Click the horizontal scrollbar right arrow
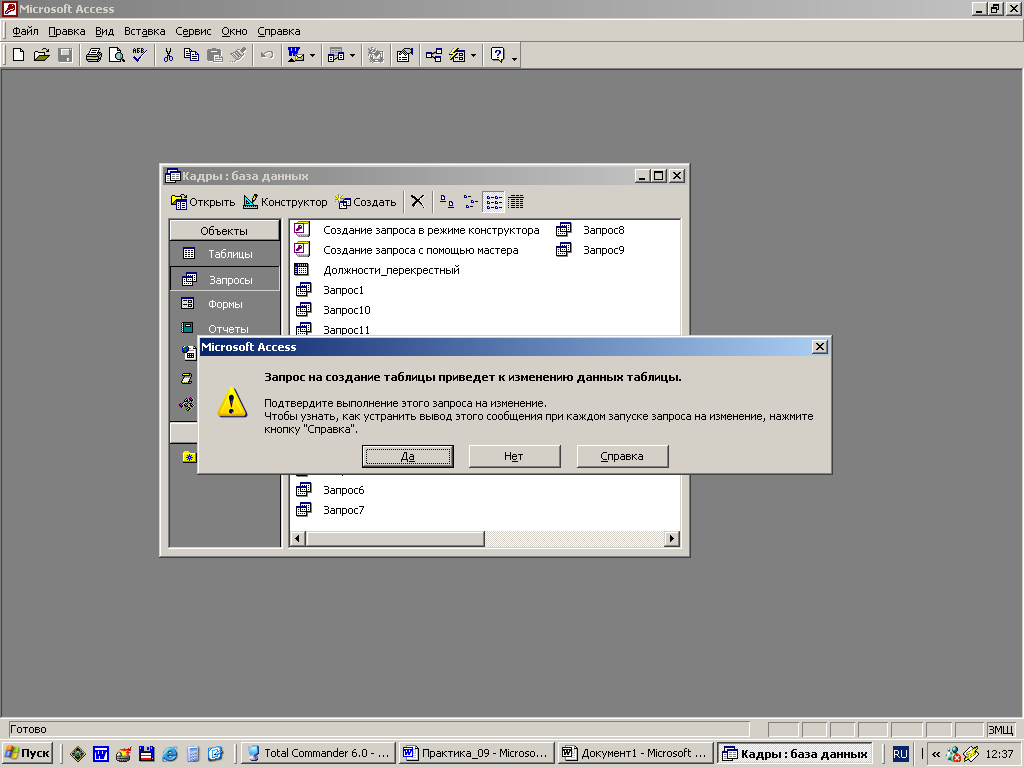Viewport: 1024px width, 768px height. coord(671,538)
